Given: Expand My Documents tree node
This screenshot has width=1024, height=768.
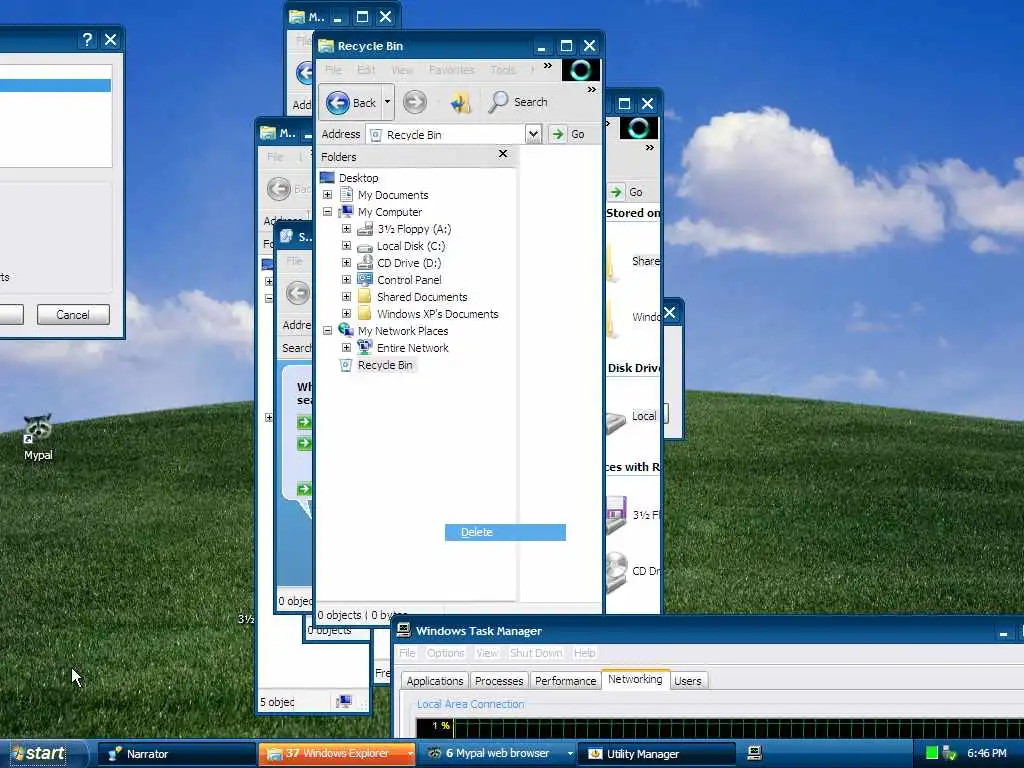Looking at the screenshot, I should click(328, 195).
